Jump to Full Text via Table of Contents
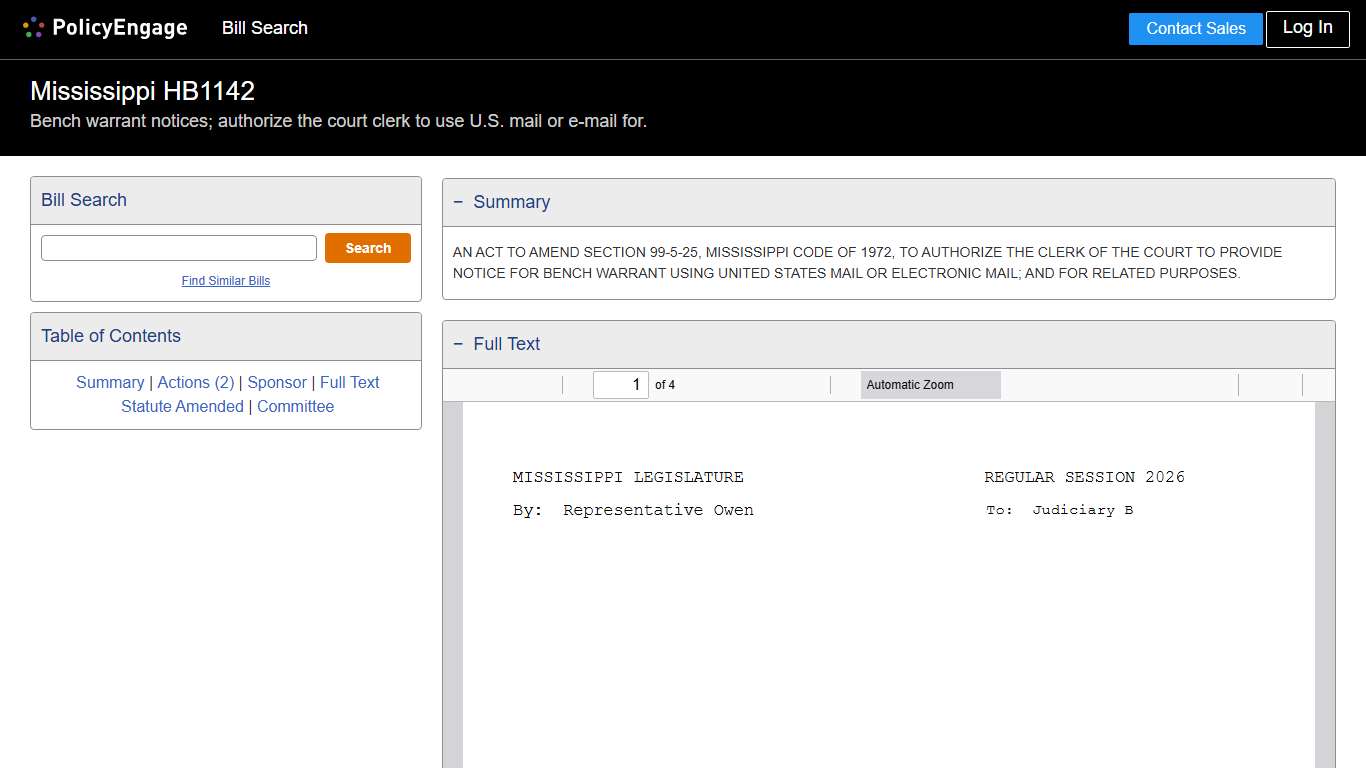Viewport: 1366px width, 768px height. tap(349, 382)
